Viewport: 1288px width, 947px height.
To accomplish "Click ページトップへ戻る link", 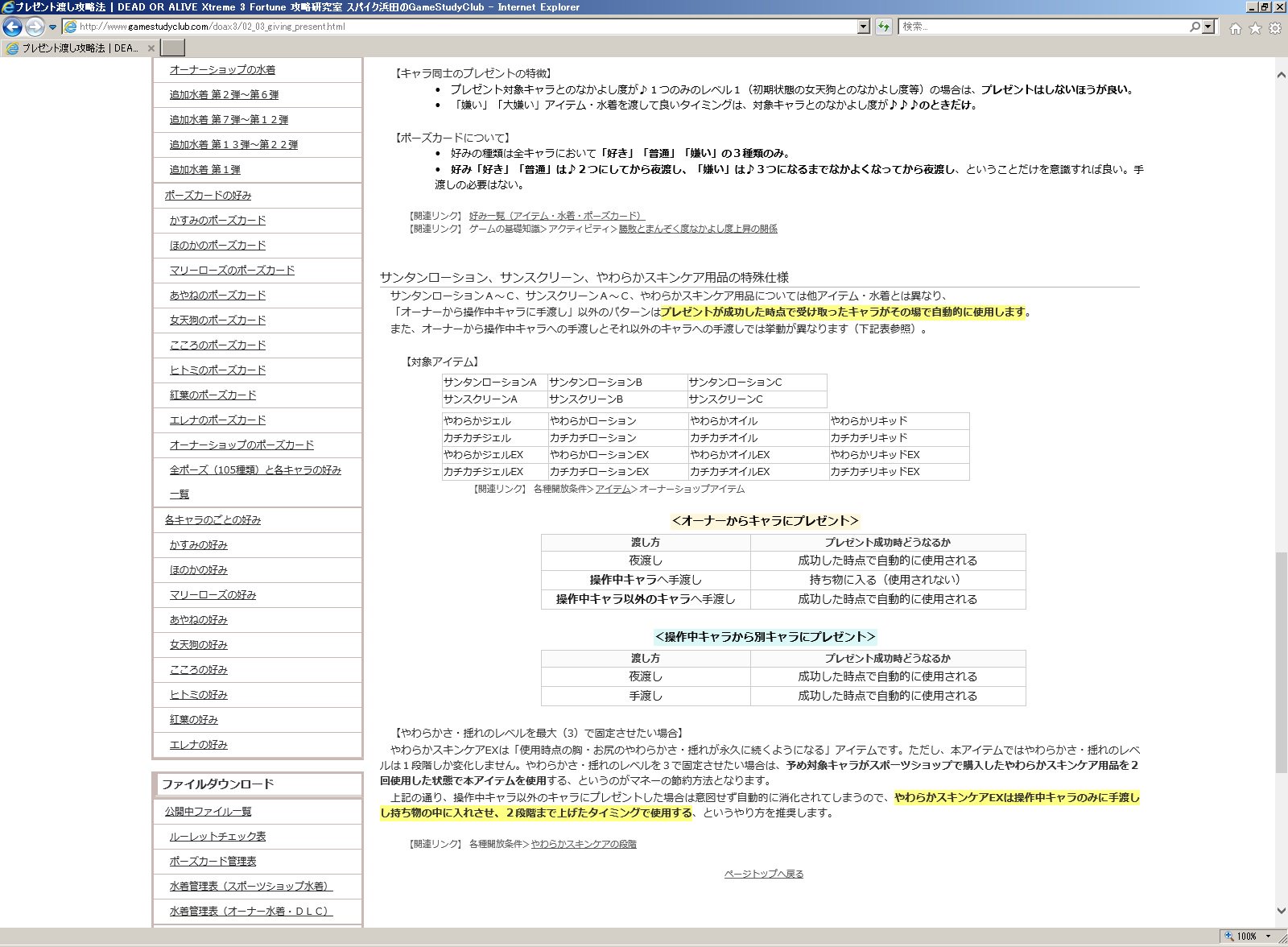I will [x=764, y=874].
